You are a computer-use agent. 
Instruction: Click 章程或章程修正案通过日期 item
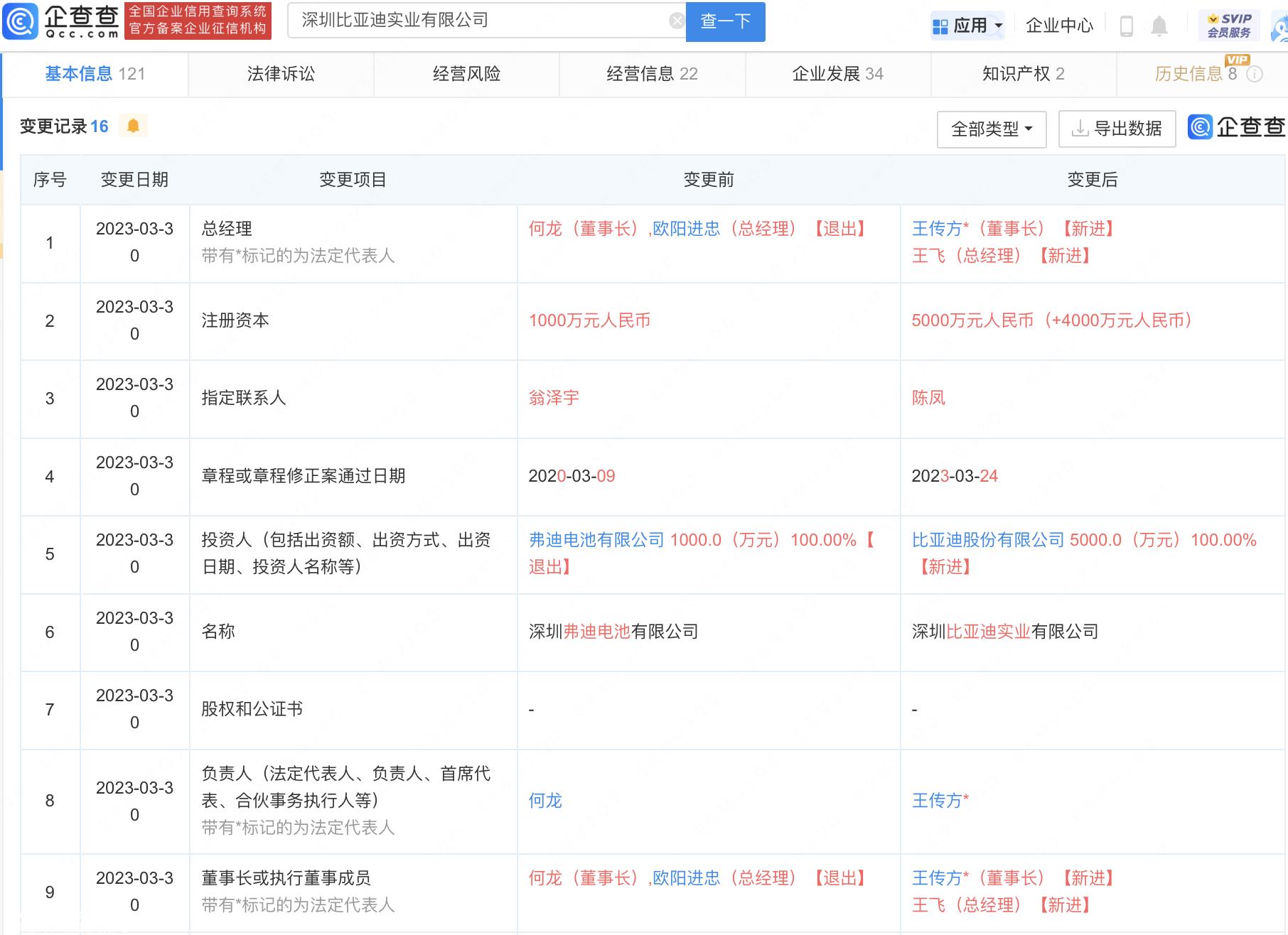pyautogui.click(x=304, y=476)
